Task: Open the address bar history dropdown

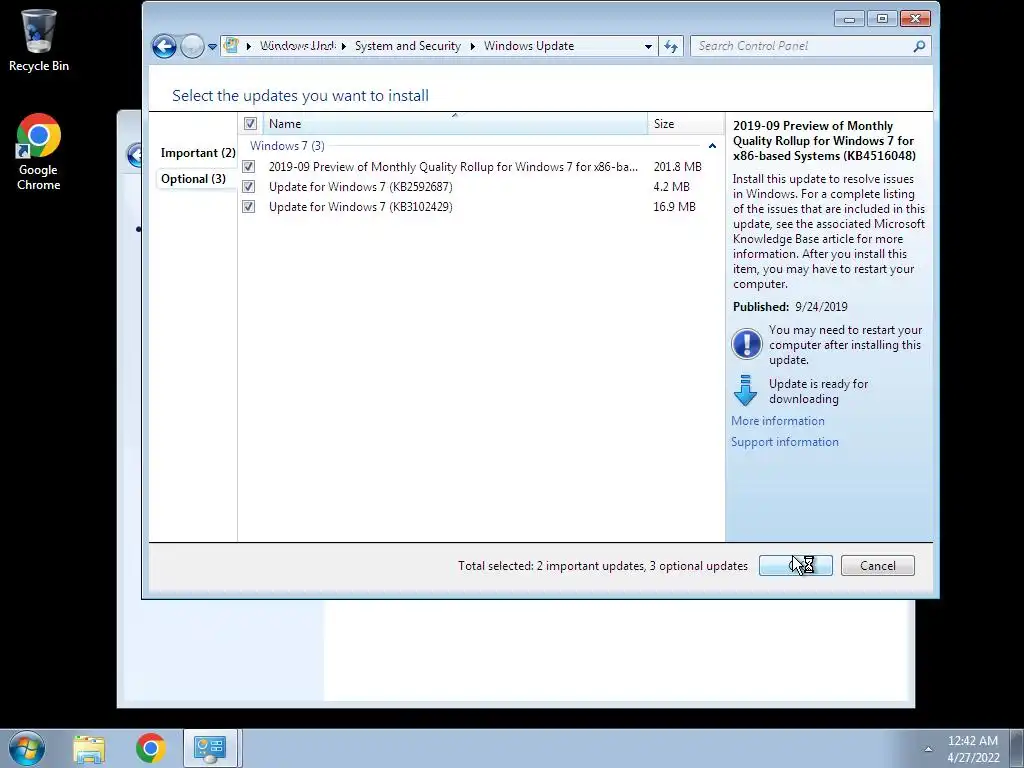Action: pyautogui.click(x=648, y=46)
